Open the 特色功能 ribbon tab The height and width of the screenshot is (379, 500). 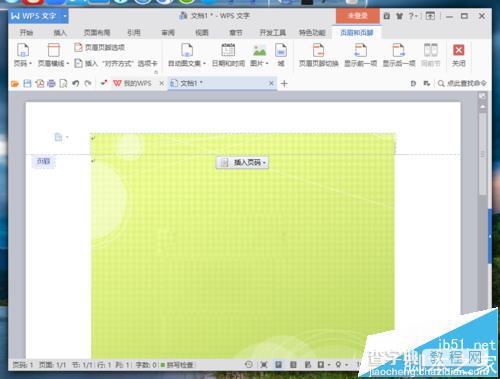click(312, 33)
